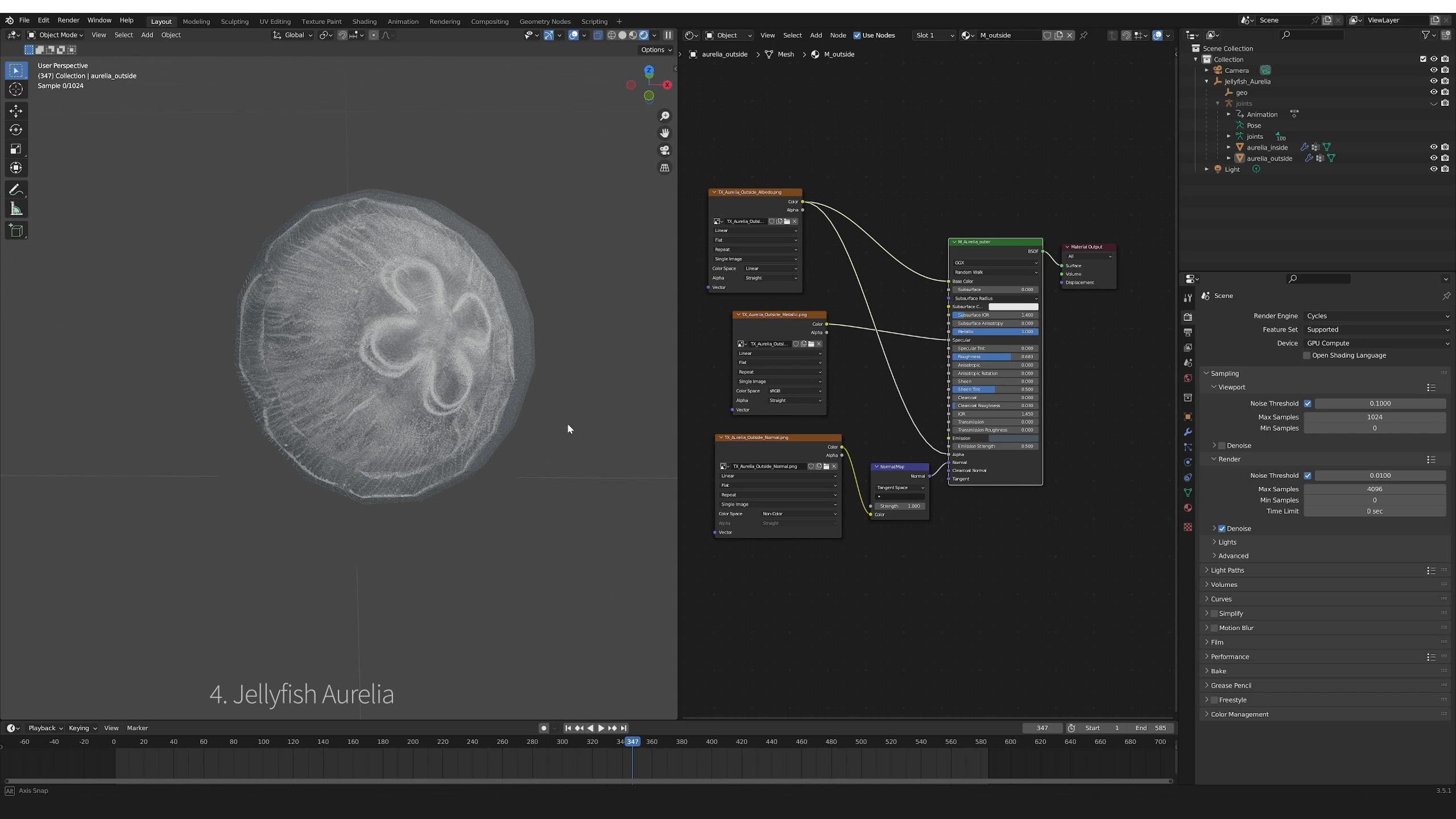
Task: Click the viewport Max Samples field
Action: 1374,417
